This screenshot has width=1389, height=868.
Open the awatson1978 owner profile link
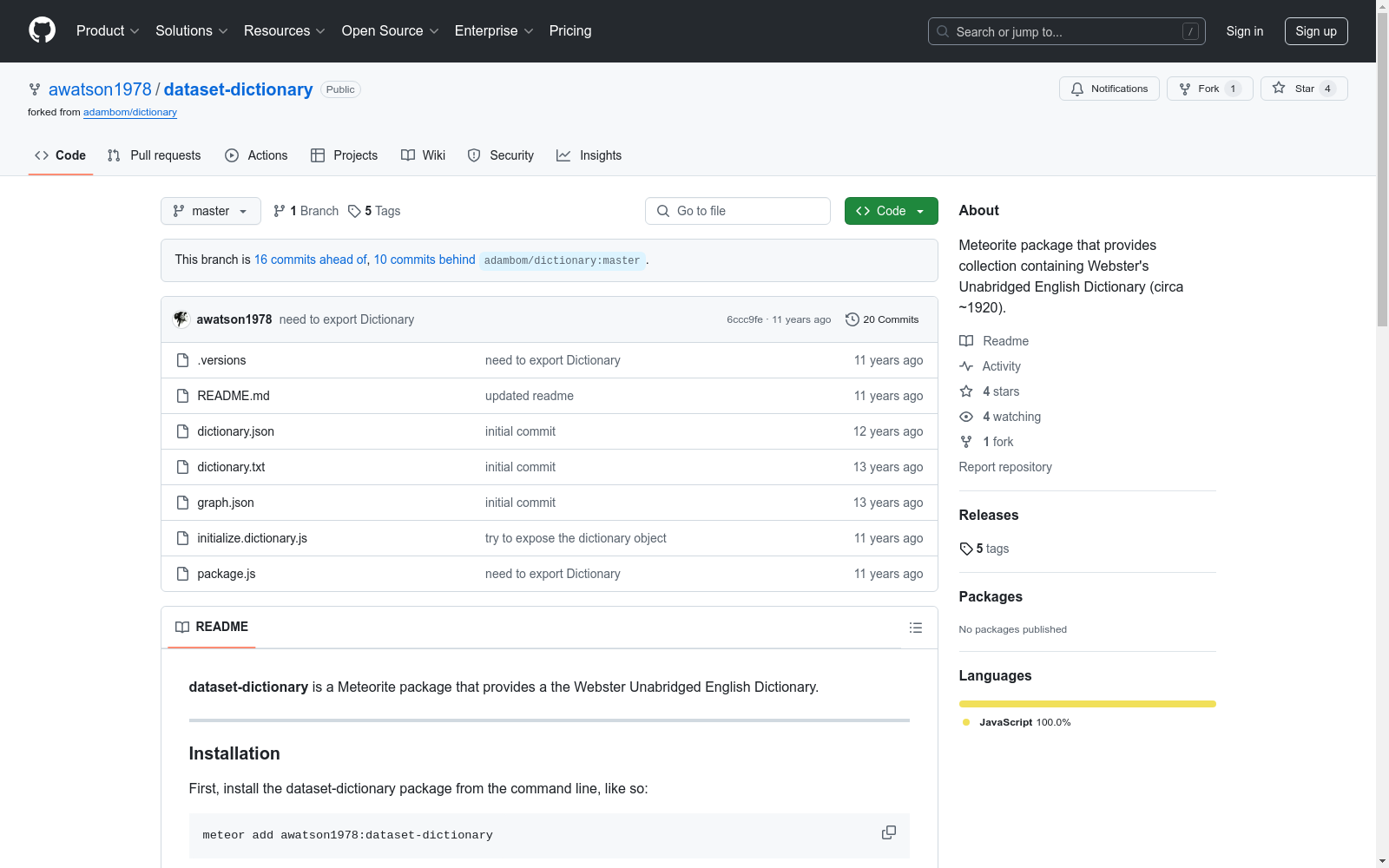click(x=100, y=89)
